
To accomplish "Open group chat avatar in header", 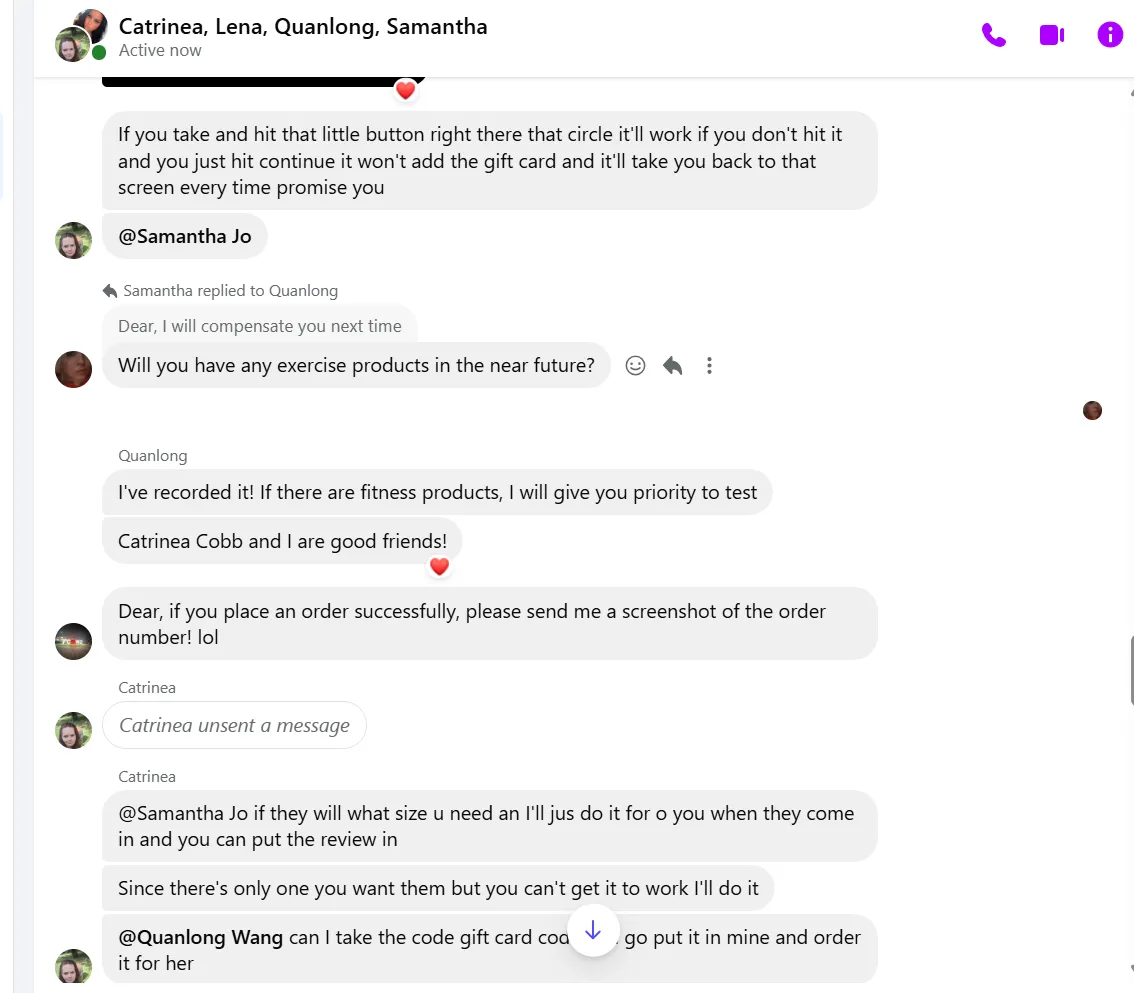I will pyautogui.click(x=80, y=35).
